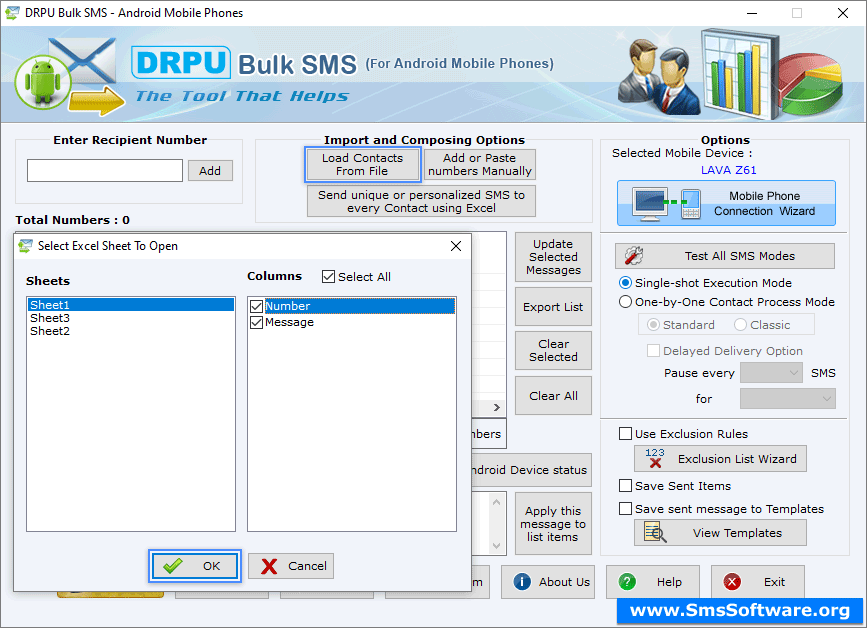The image size is (867, 628).
Task: Check Save sent message to Templates
Action: point(625,509)
